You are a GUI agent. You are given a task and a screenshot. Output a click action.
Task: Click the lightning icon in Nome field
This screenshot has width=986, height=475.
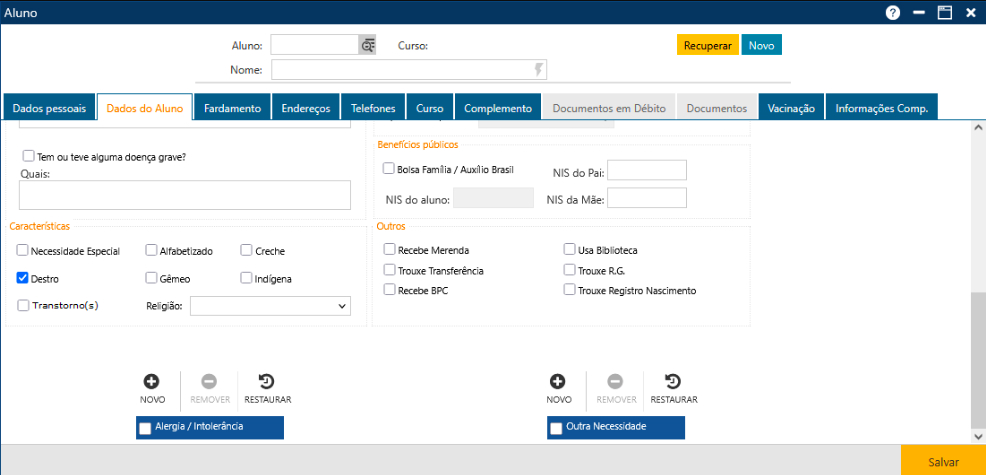pyautogui.click(x=539, y=70)
